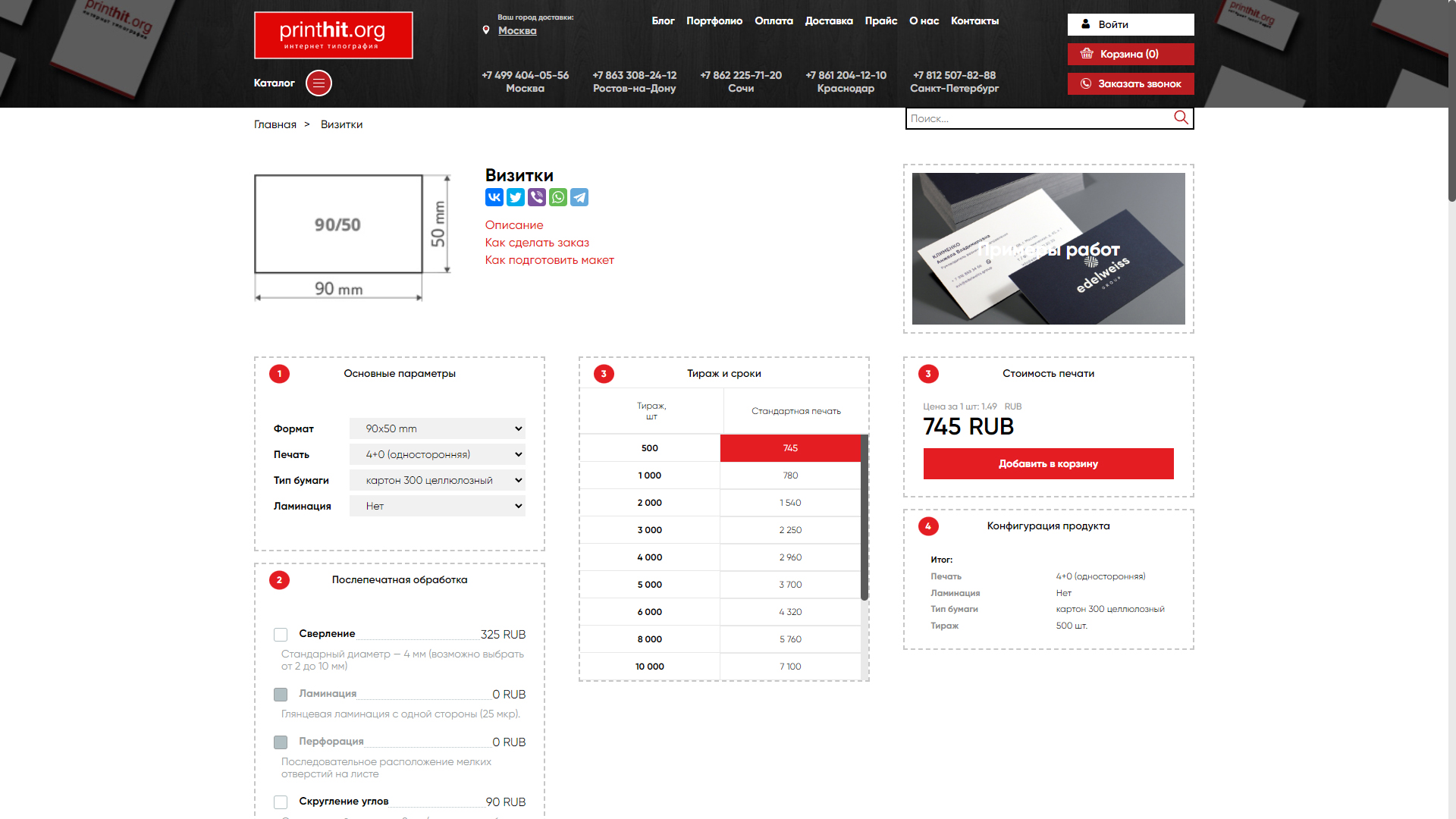Select the 1 000 print-run price 780
This screenshot has height=819, width=1456.
(x=790, y=475)
